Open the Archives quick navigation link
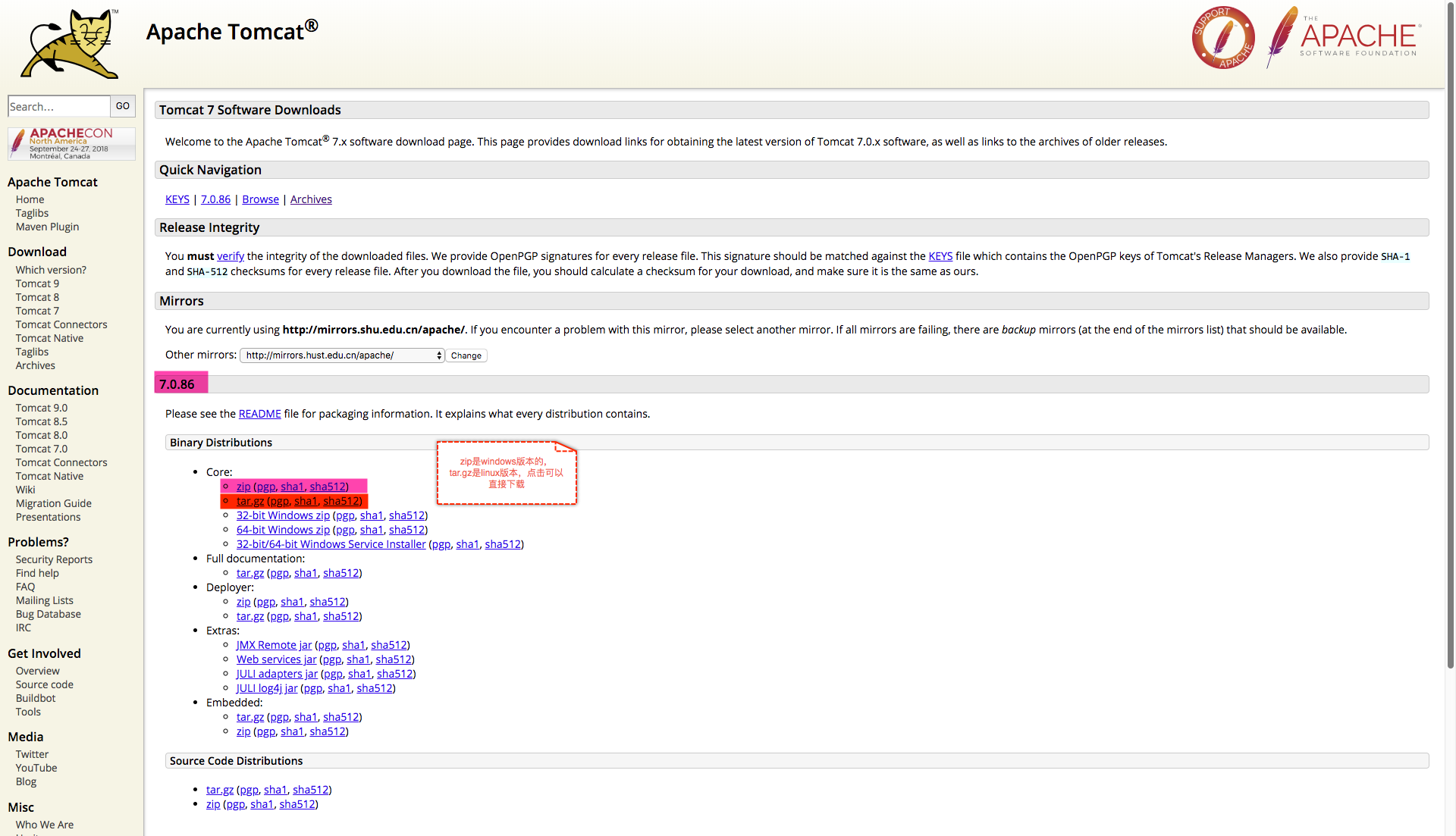Viewport: 1456px width, 836px height. [x=311, y=199]
